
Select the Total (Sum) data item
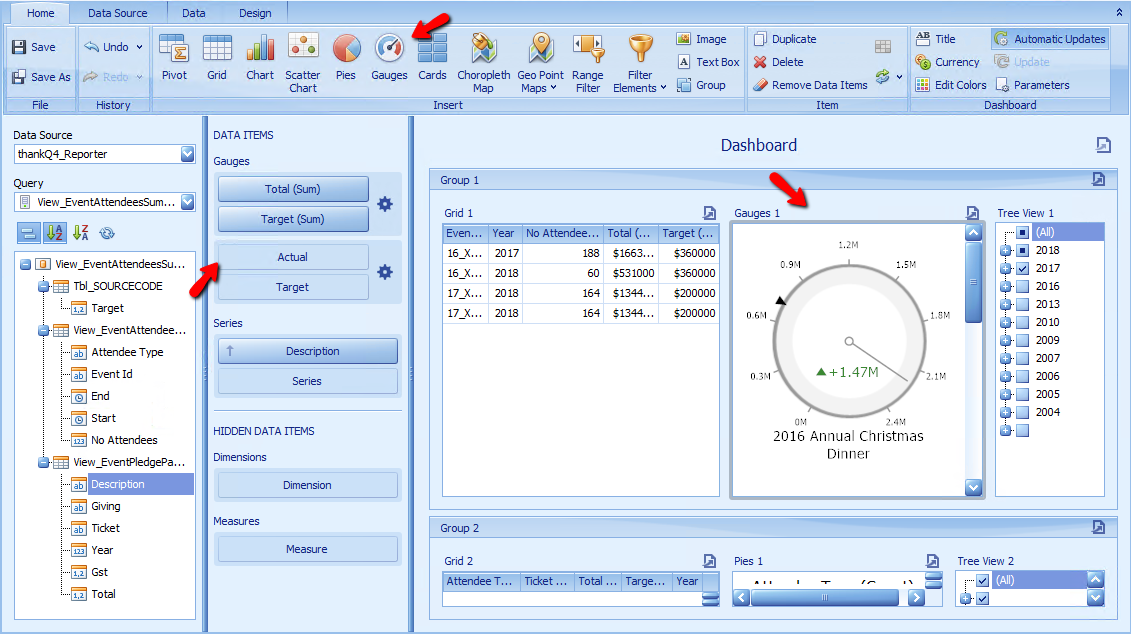coord(293,189)
